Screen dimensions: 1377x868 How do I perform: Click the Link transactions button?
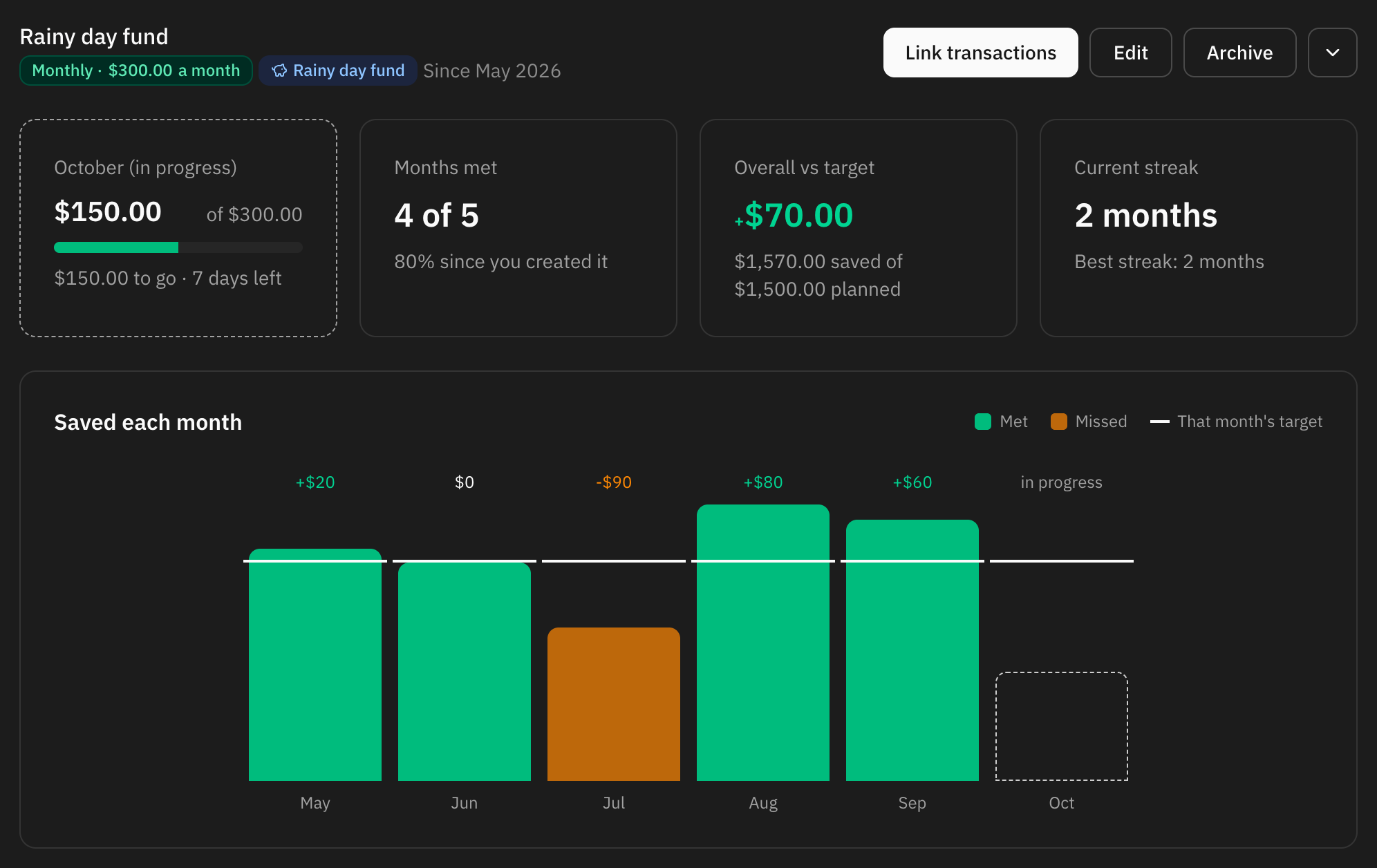tap(980, 53)
